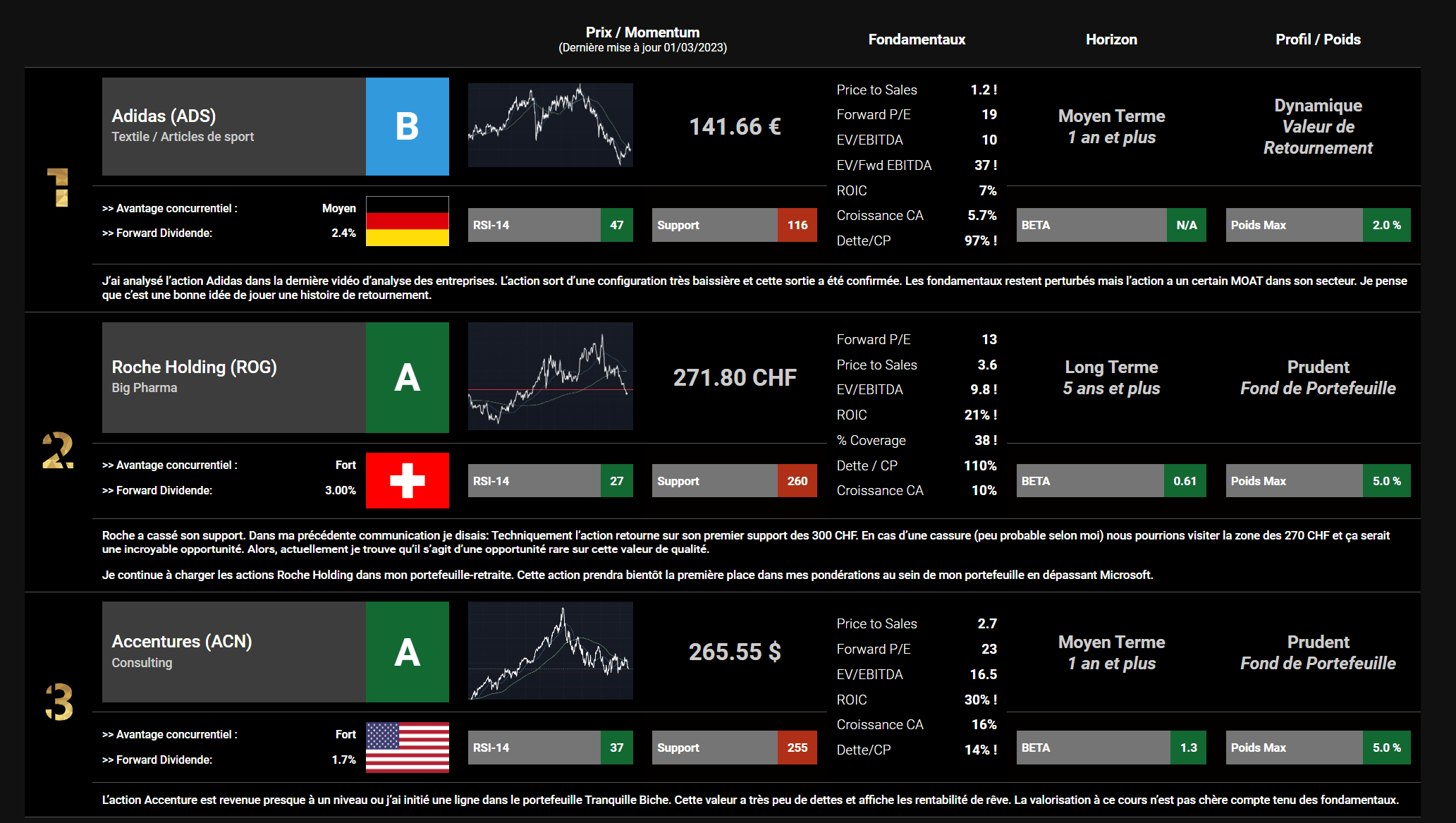Screen dimensions: 1456x823
Task: Click Adidas Dette/CP value 97% !
Action: 981,240
